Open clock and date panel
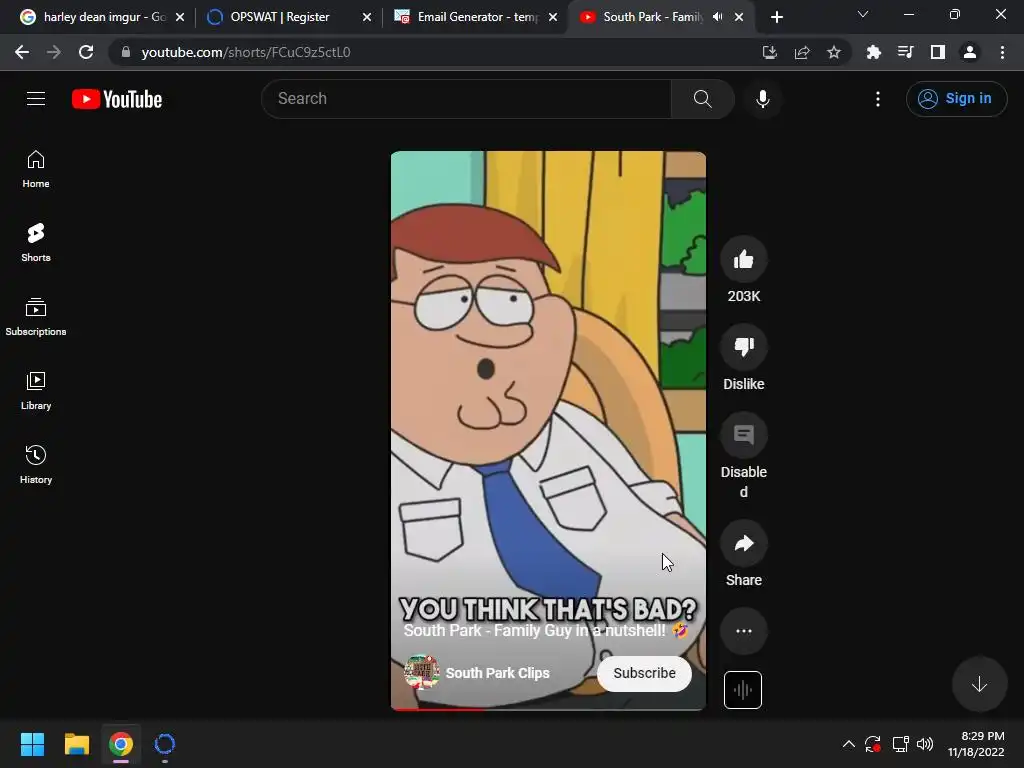This screenshot has width=1024, height=768. pyautogui.click(x=976, y=744)
